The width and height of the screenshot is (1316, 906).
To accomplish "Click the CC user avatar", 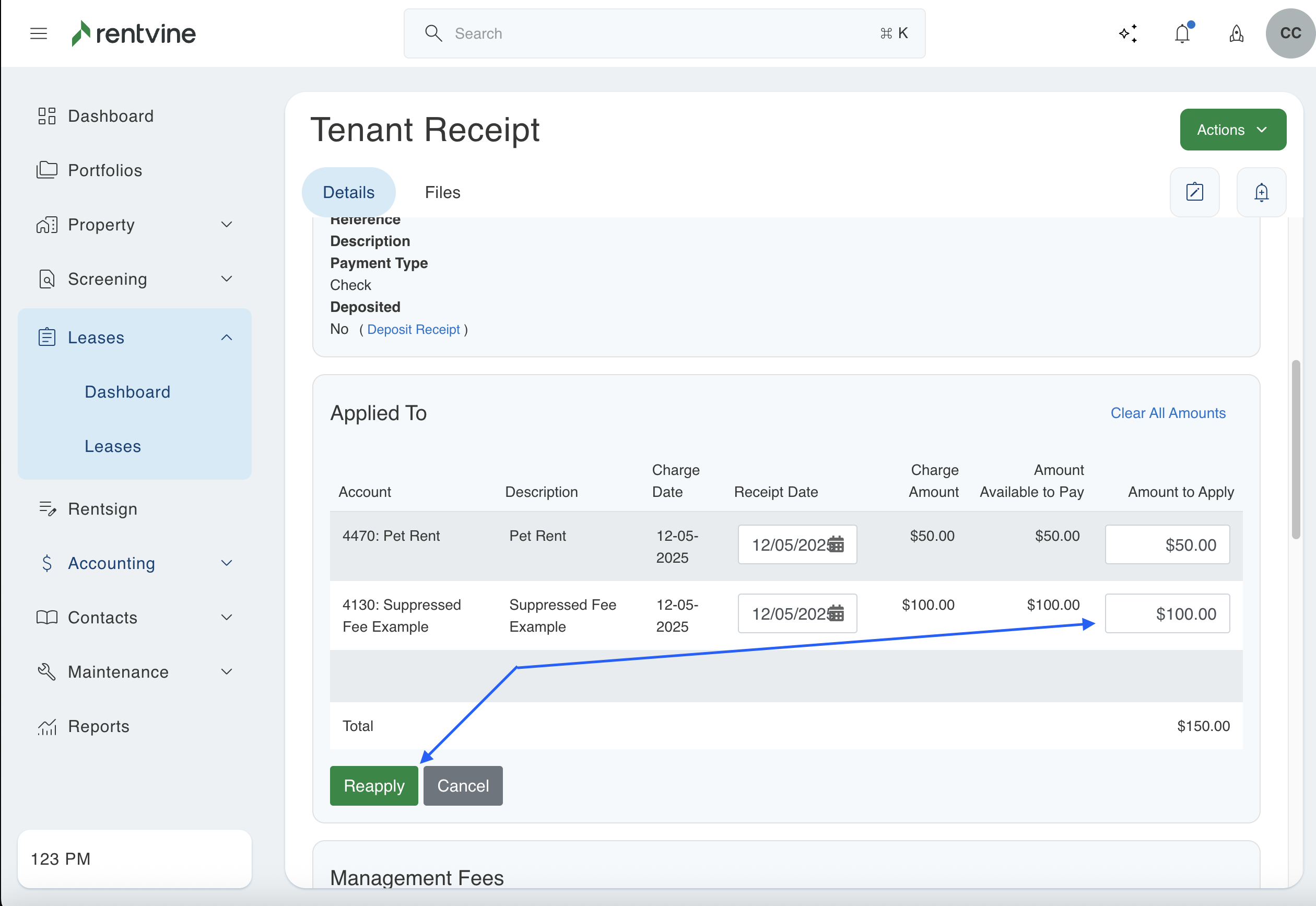I will 1290,33.
